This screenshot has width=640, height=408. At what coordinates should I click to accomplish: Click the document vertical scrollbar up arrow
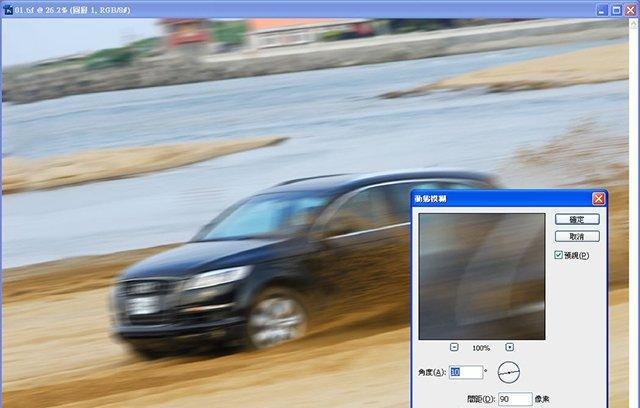[634, 23]
